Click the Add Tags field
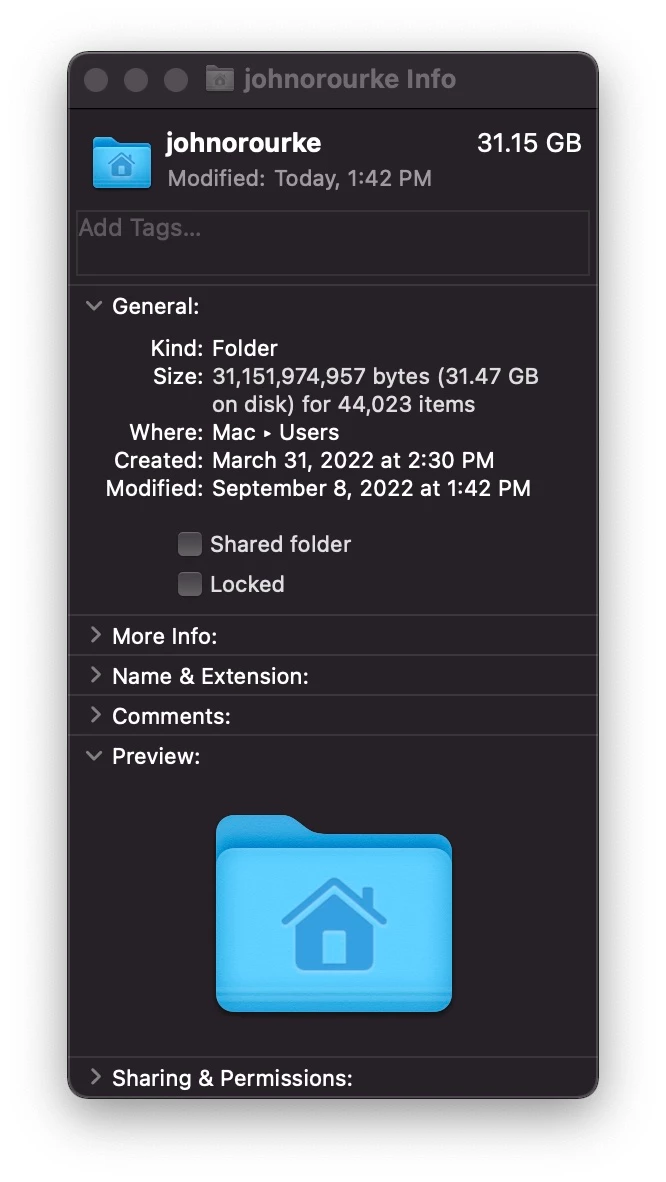This screenshot has width=666, height=1182. pyautogui.click(x=333, y=243)
